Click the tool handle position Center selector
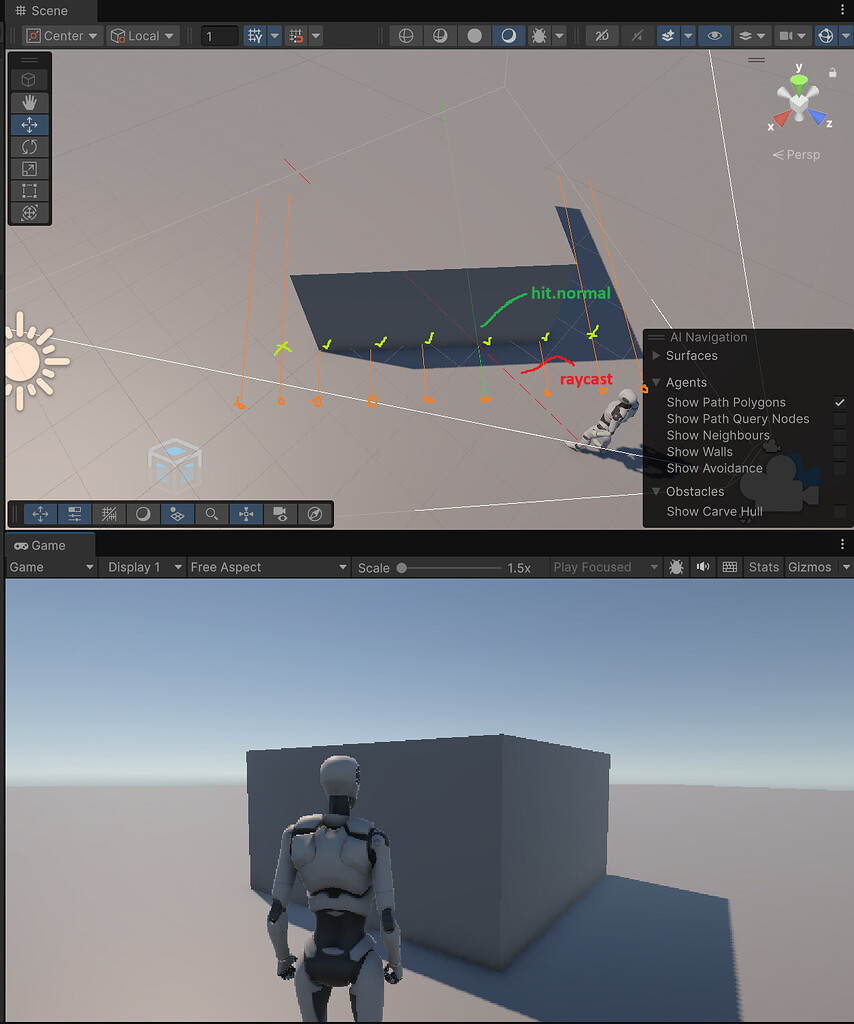Viewport: 854px width, 1024px height. coord(60,35)
